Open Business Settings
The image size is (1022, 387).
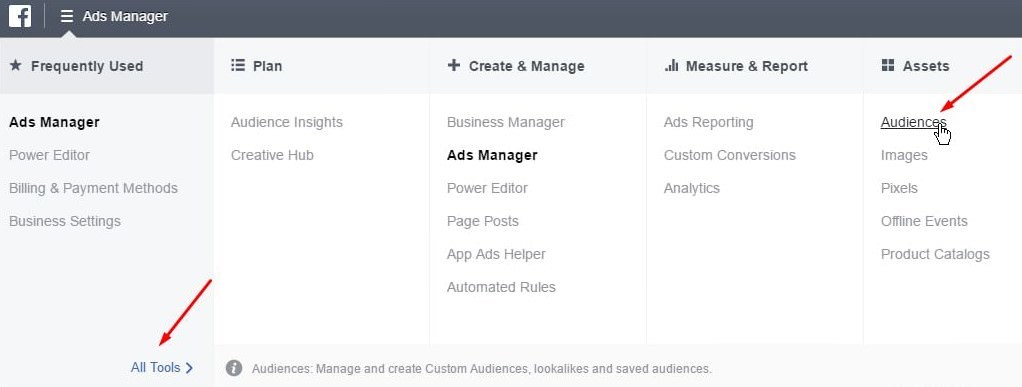click(x=65, y=222)
